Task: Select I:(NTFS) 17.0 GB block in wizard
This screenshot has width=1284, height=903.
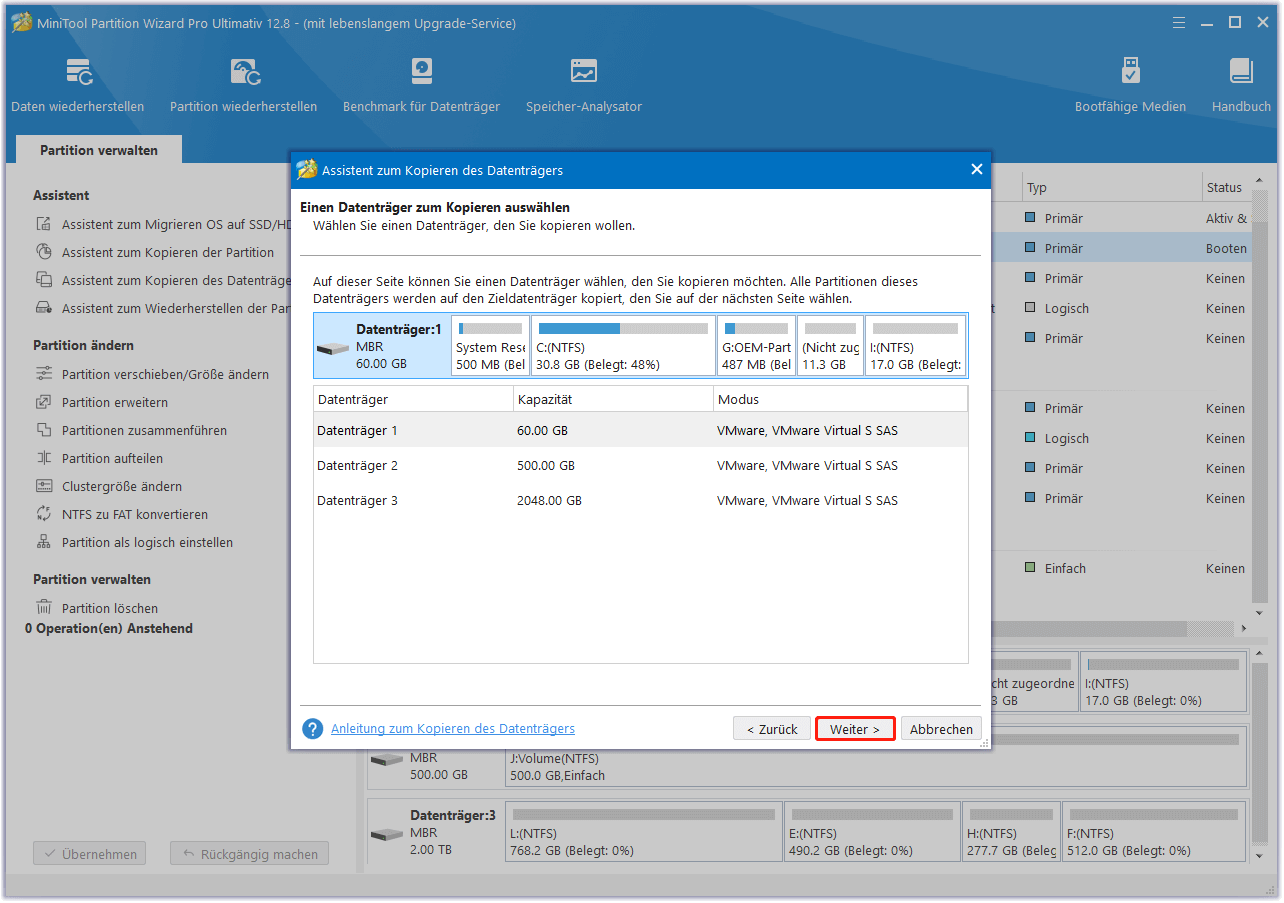Action: coord(915,346)
